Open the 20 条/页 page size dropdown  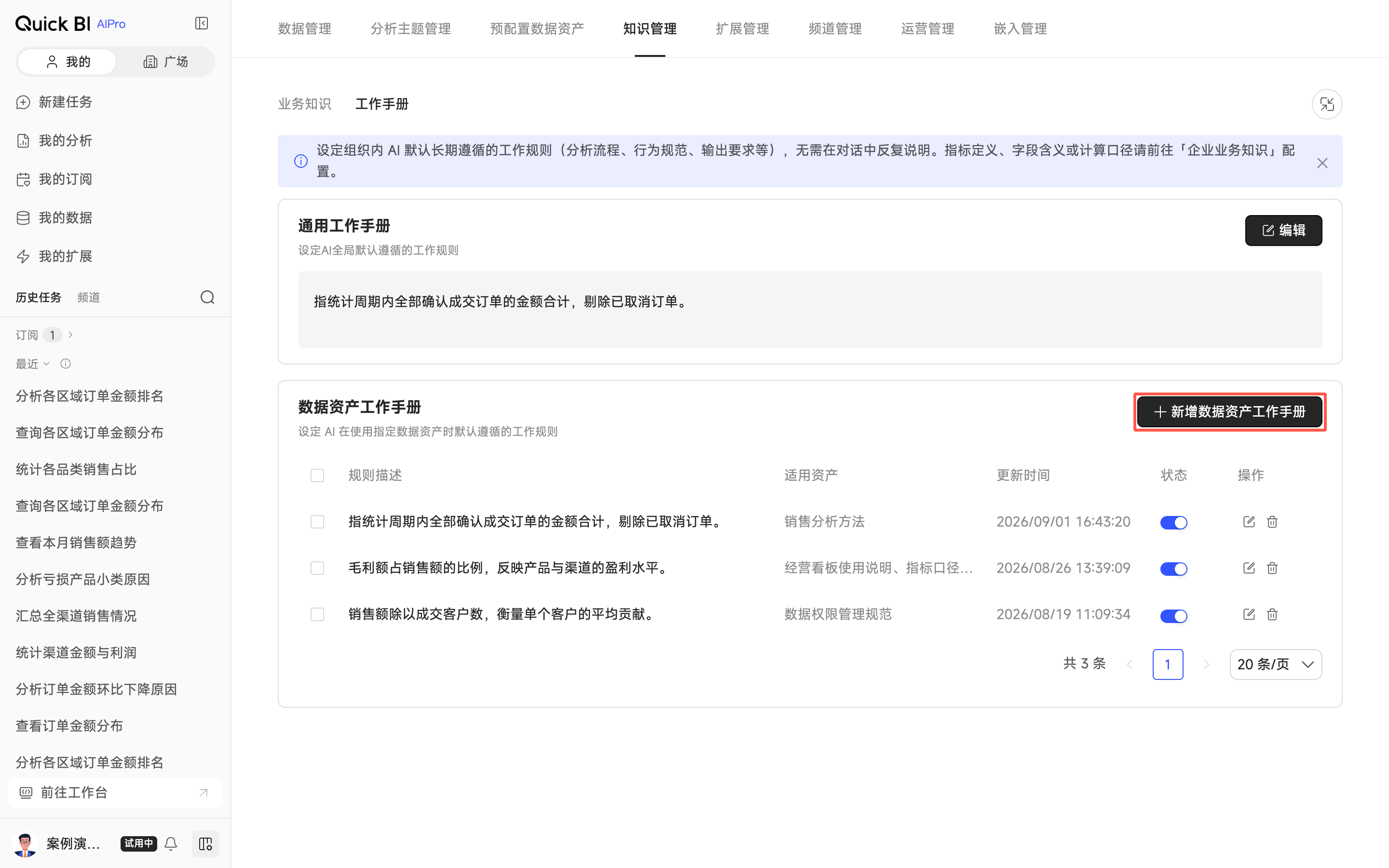(1275, 664)
